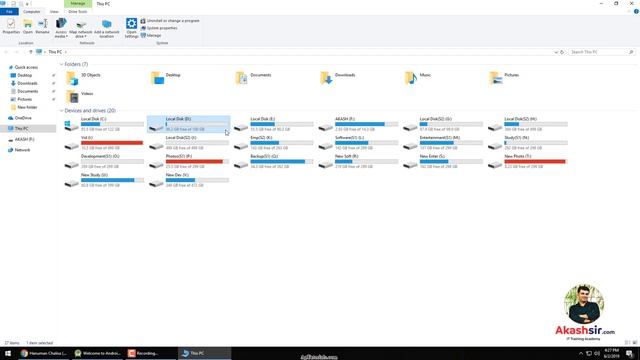
Task: Click the Forward navigation arrow
Action: pyautogui.click(x=16, y=52)
